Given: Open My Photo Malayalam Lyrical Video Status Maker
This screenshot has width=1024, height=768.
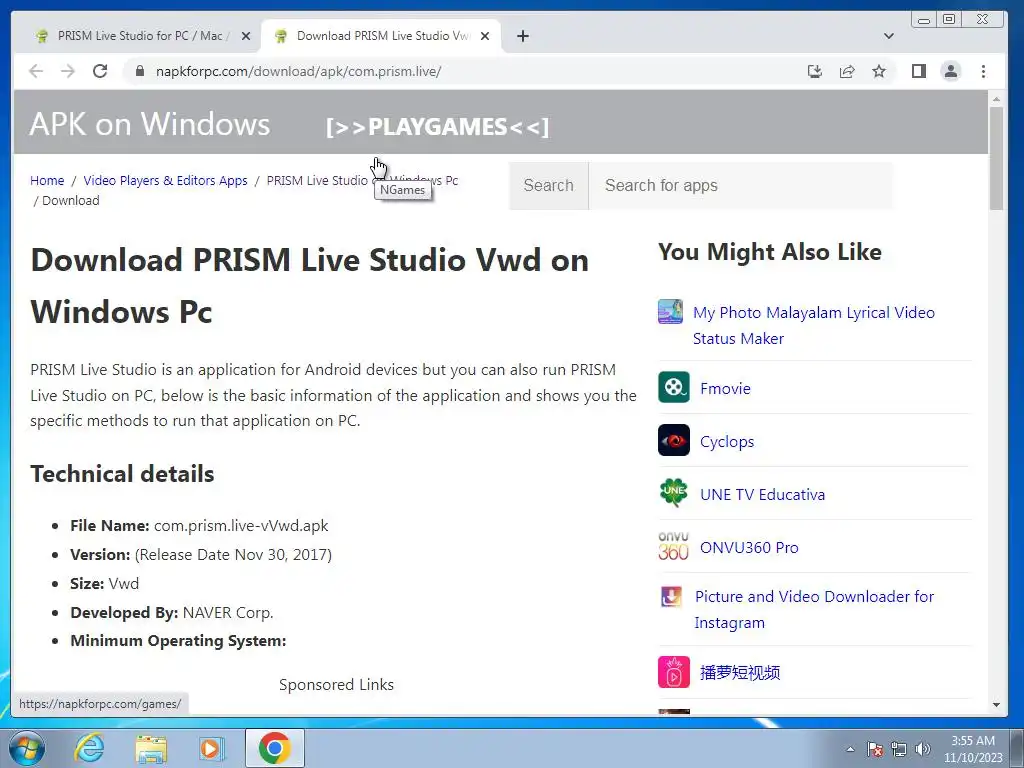Looking at the screenshot, I should click(x=814, y=325).
